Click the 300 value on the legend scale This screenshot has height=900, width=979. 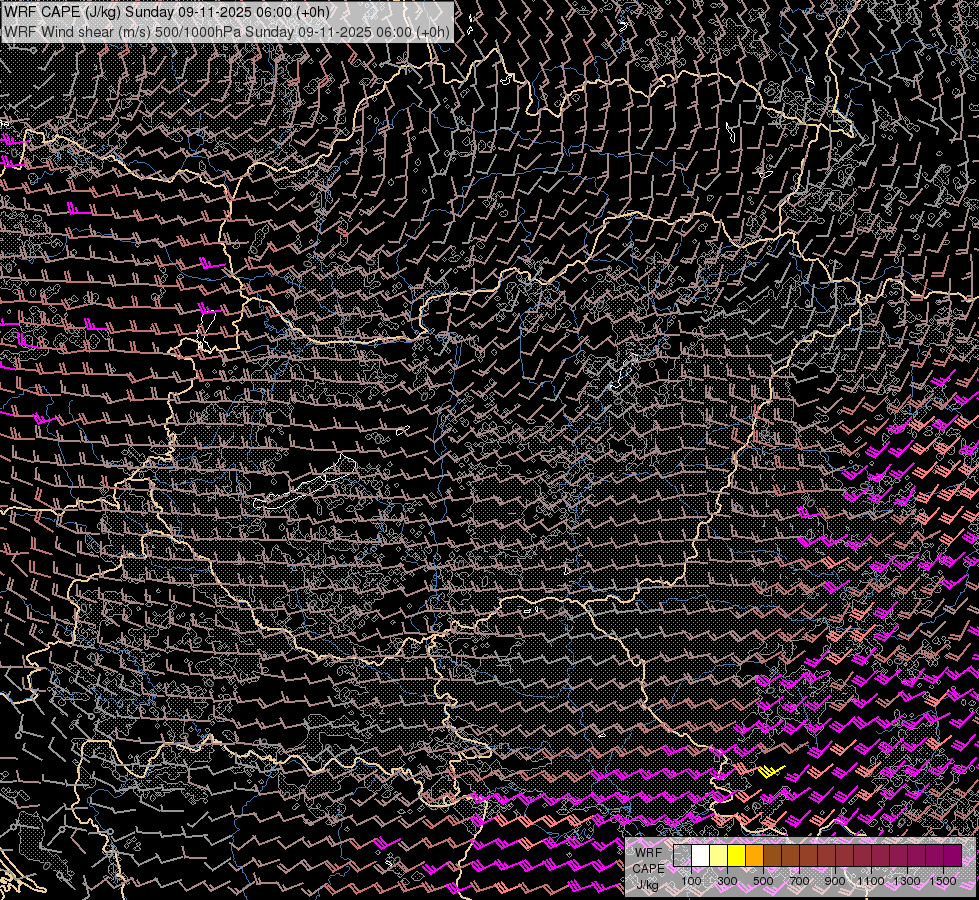click(727, 881)
